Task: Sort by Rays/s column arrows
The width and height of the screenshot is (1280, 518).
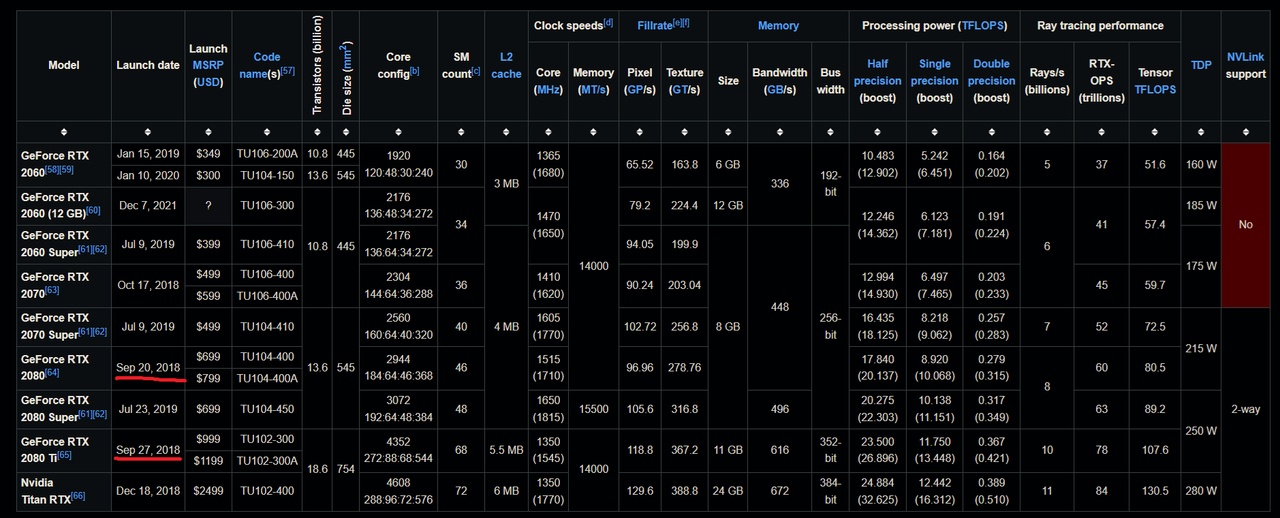Action: (x=1047, y=132)
